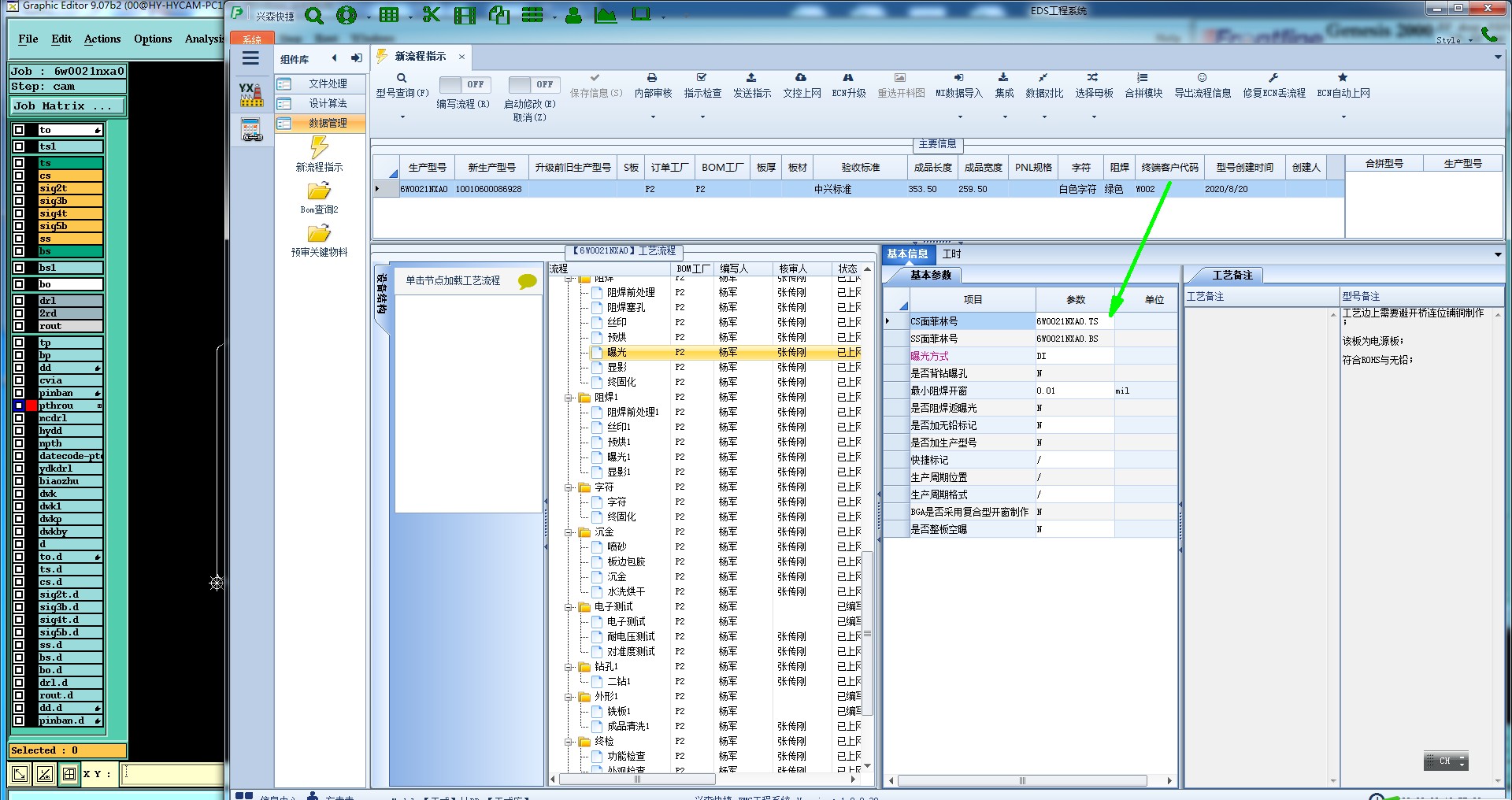Click the green scissors cut icon
This screenshot has height=800, width=1512.
[x=431, y=15]
